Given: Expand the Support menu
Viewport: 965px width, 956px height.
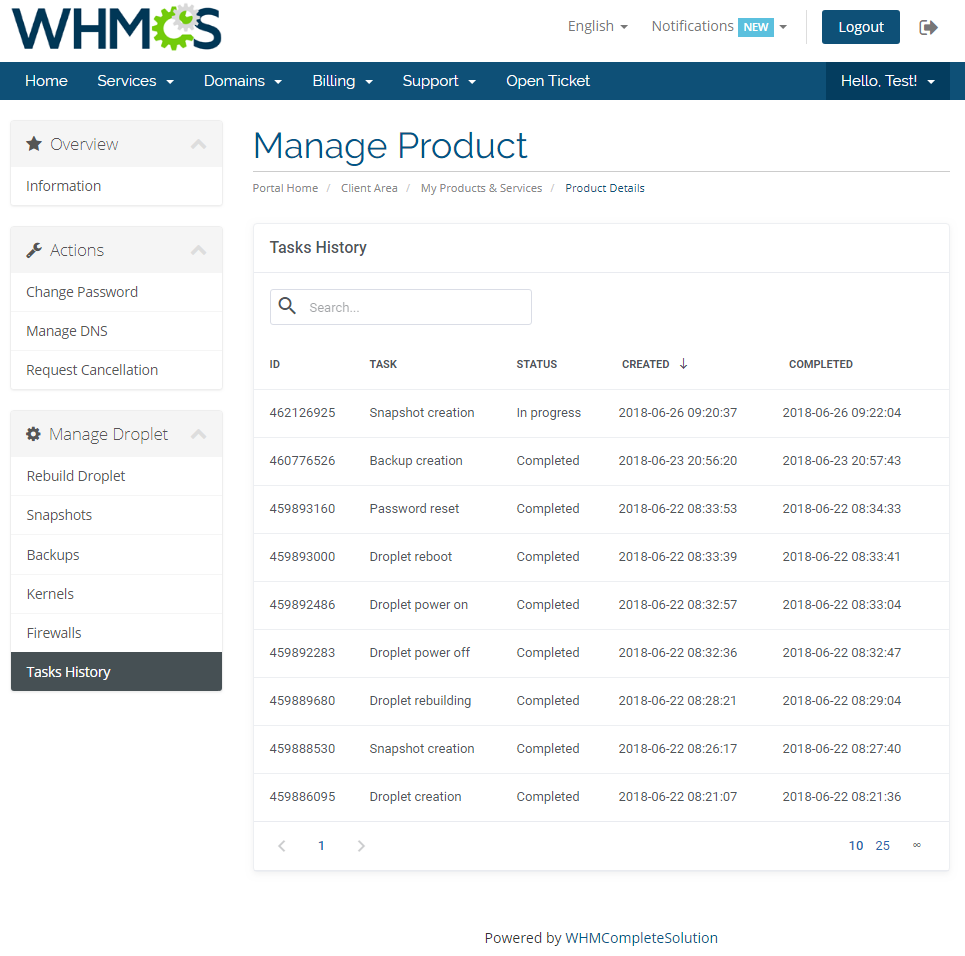Looking at the screenshot, I should [x=439, y=81].
